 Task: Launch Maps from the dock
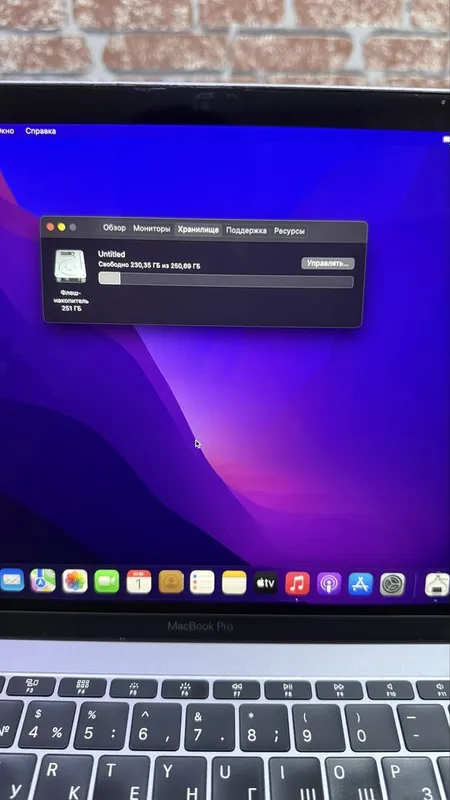[43, 581]
